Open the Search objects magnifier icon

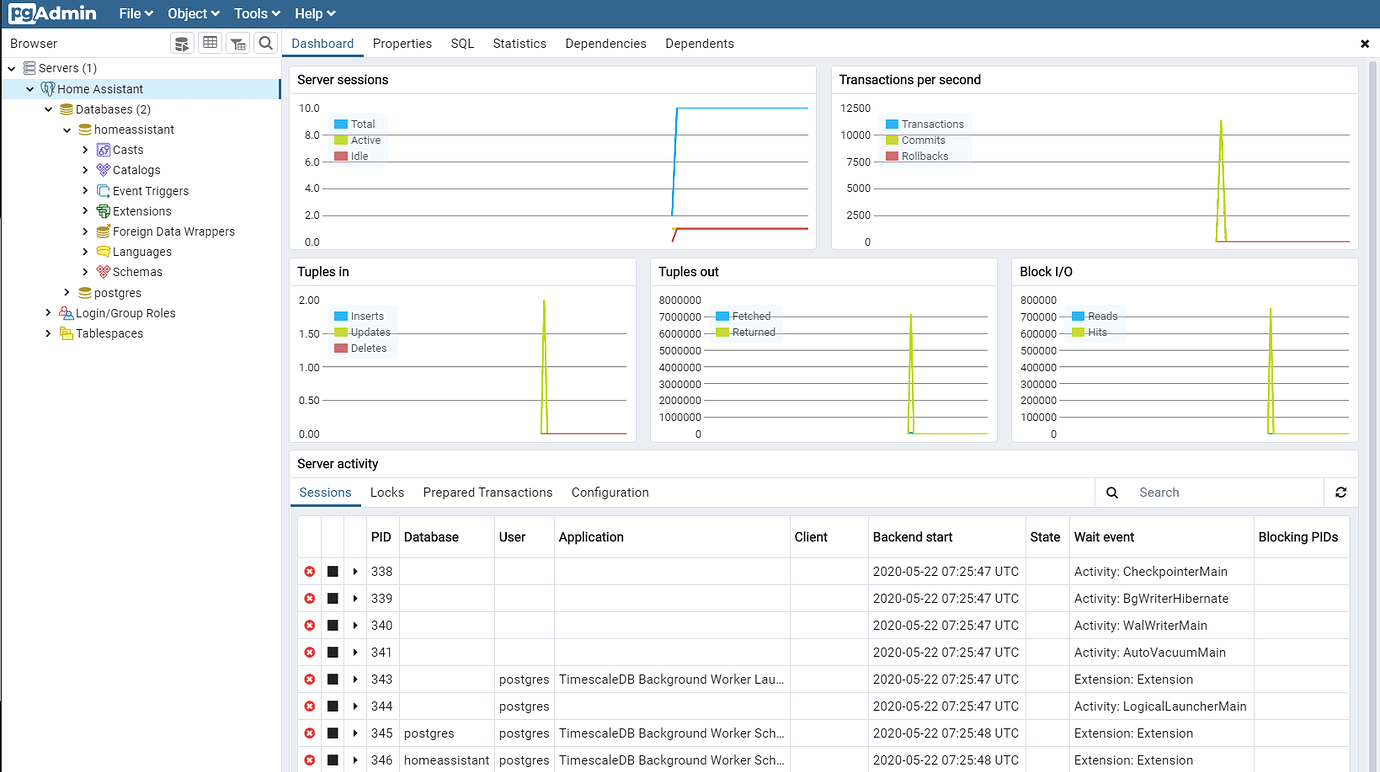[x=265, y=43]
